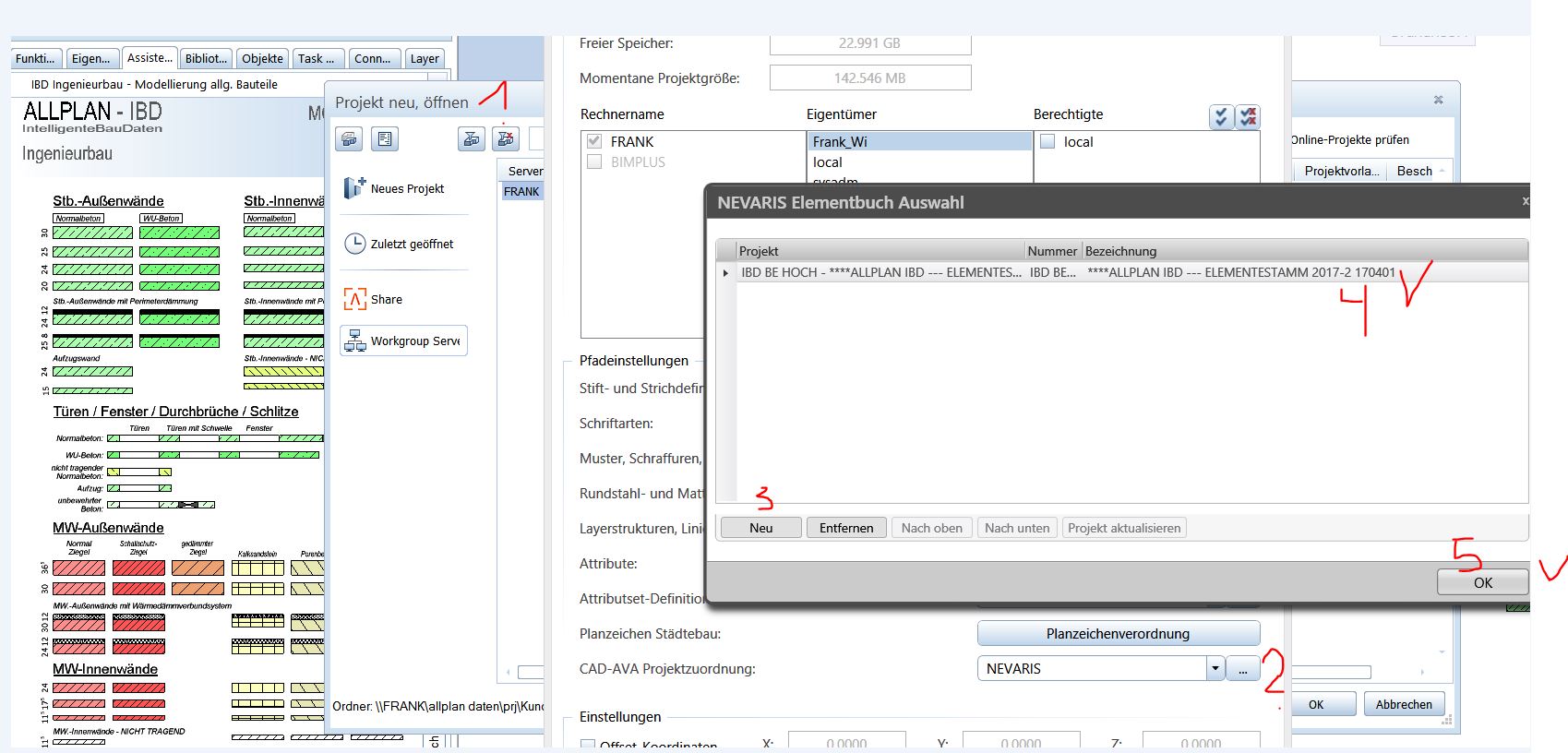Toggle the Offset-Koordinaten checkbox

coord(588,745)
